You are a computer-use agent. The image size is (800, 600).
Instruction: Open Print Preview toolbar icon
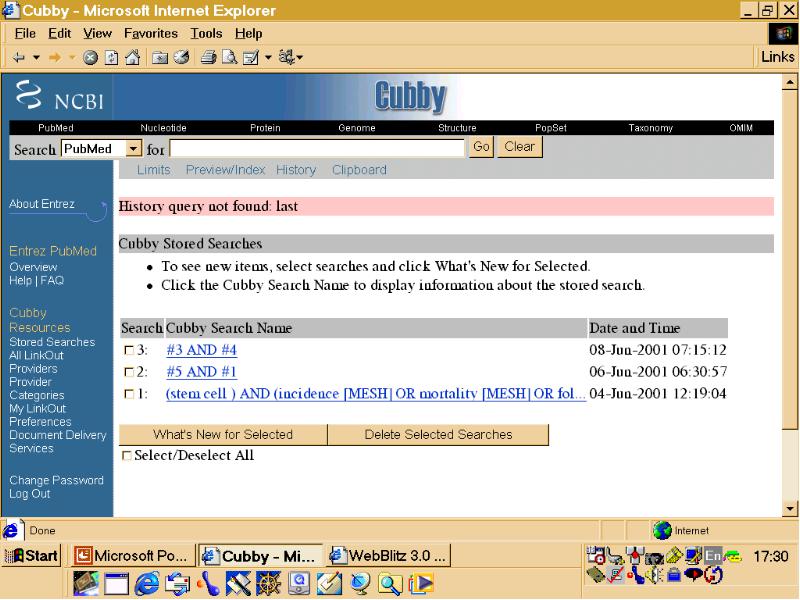coord(229,57)
